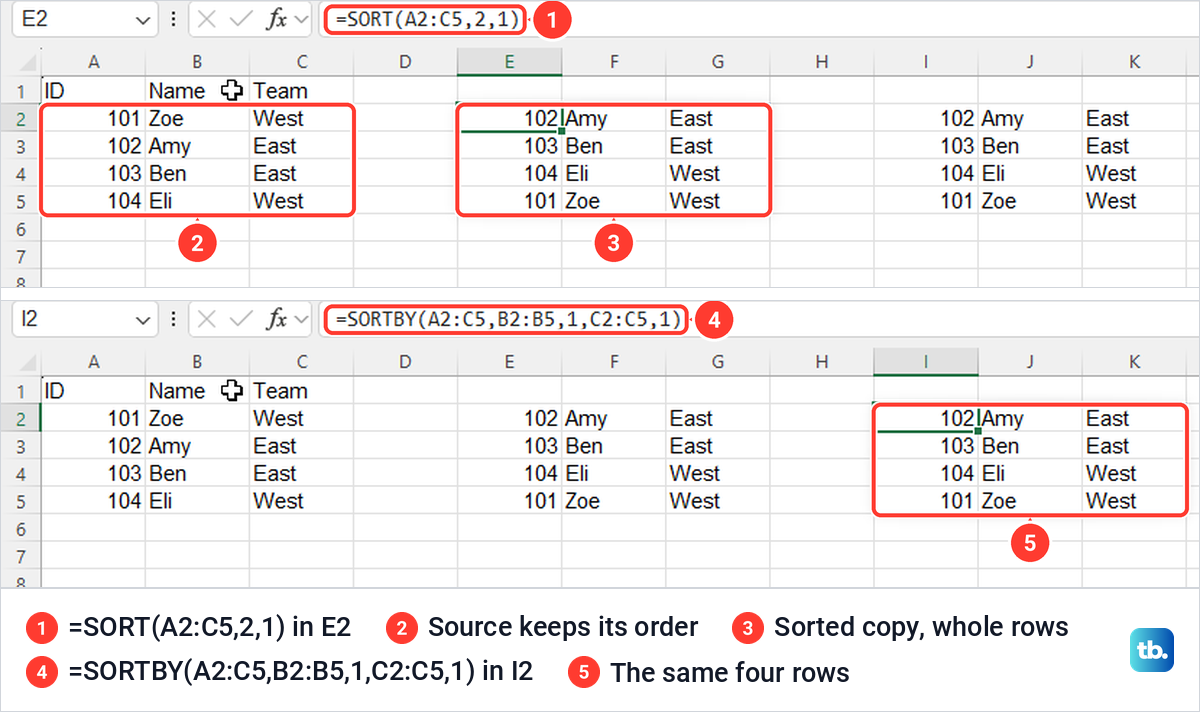The height and width of the screenshot is (712, 1200).
Task: Select row 1 header in upper sheet
Action: (x=20, y=91)
